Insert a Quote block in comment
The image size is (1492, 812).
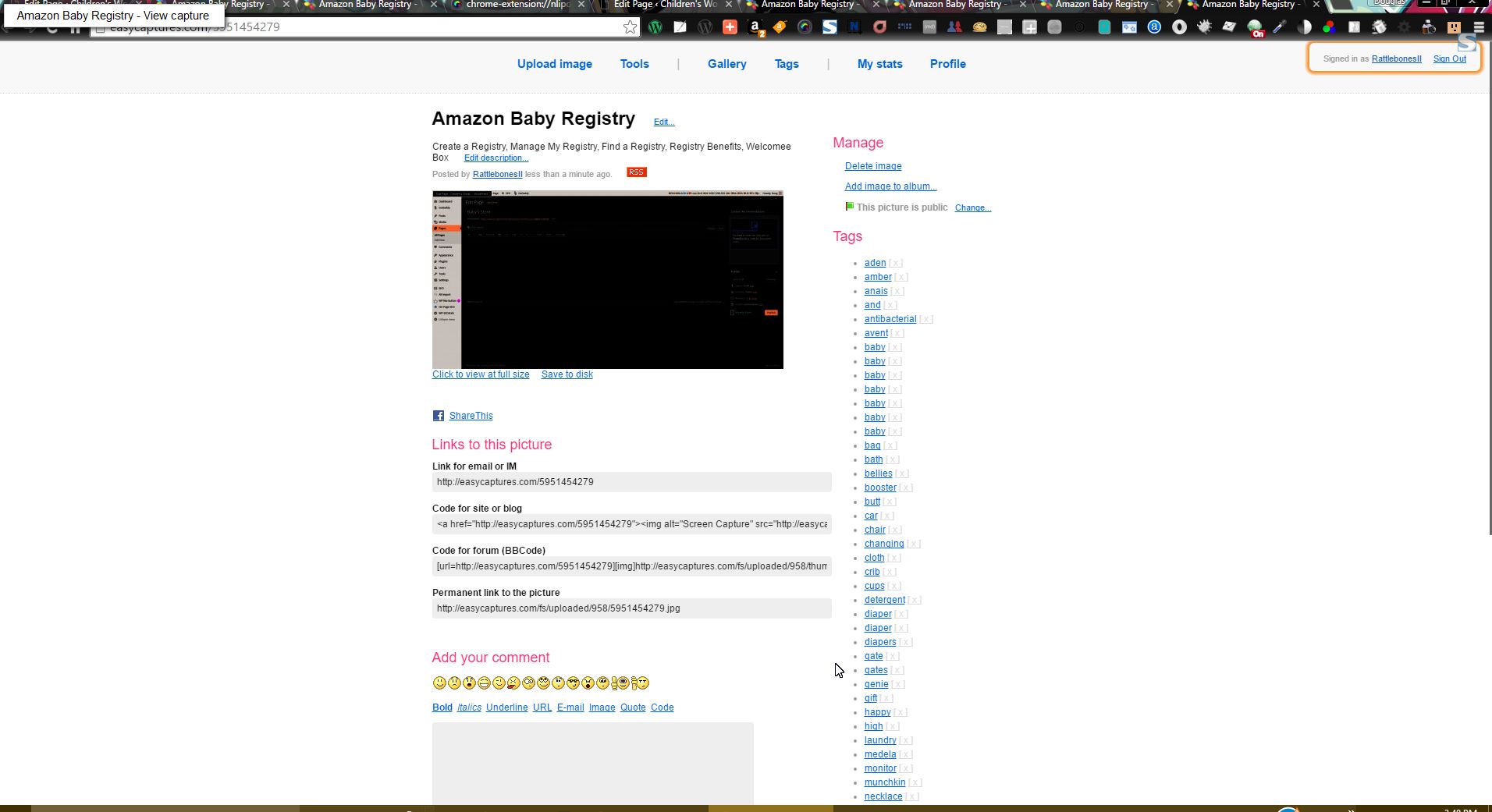[x=633, y=707]
